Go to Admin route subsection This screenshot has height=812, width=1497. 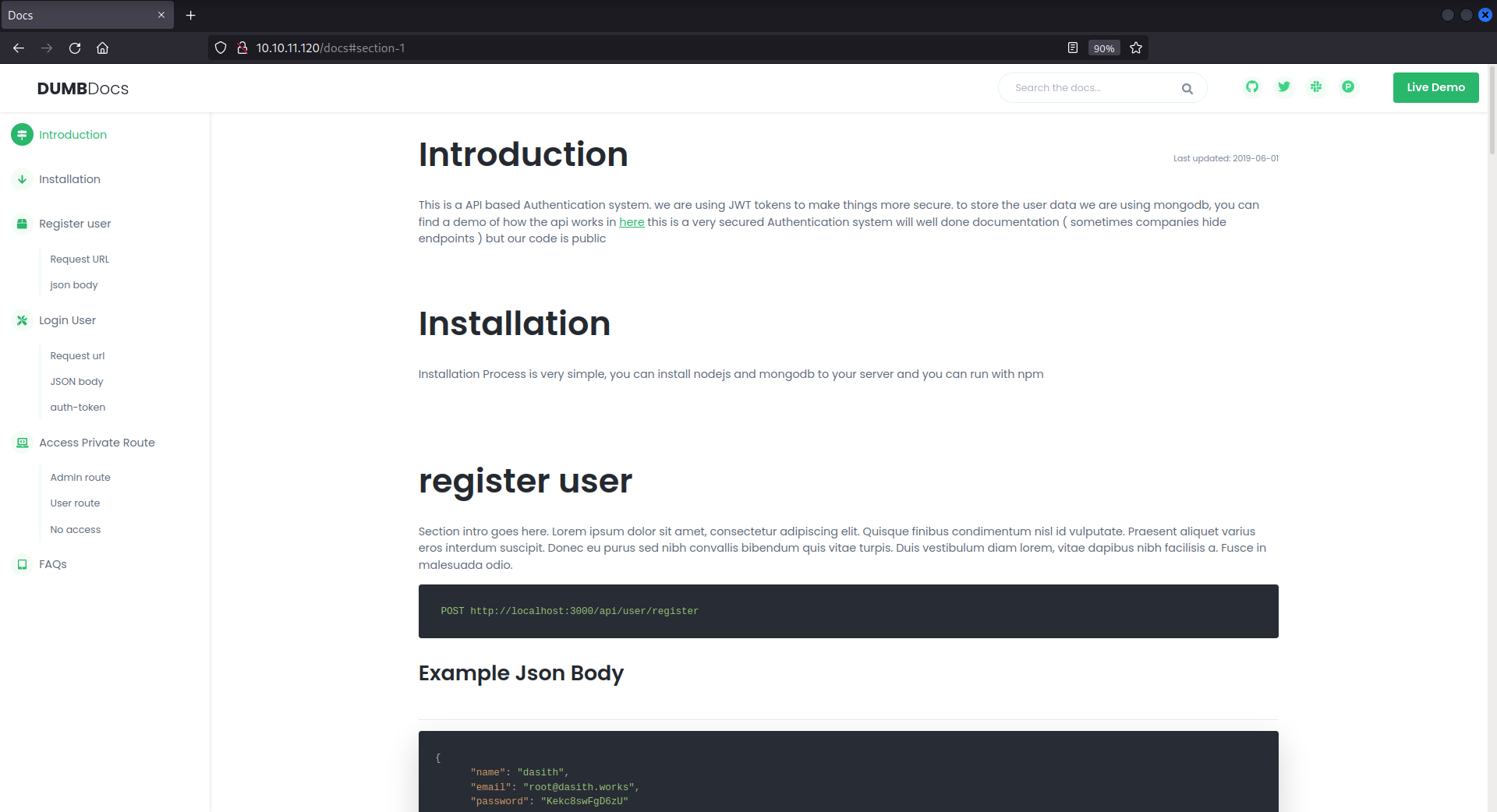(x=80, y=478)
